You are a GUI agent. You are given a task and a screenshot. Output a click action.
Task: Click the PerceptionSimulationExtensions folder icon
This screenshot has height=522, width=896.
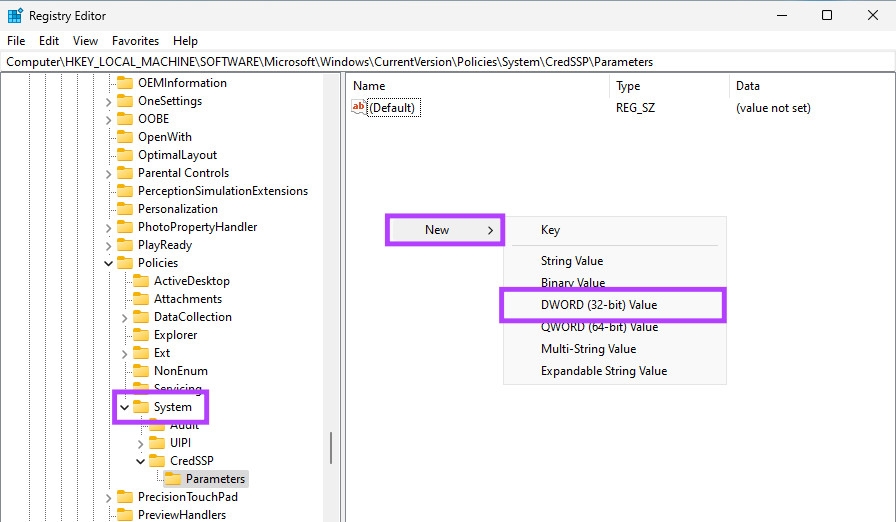pyautogui.click(x=125, y=191)
